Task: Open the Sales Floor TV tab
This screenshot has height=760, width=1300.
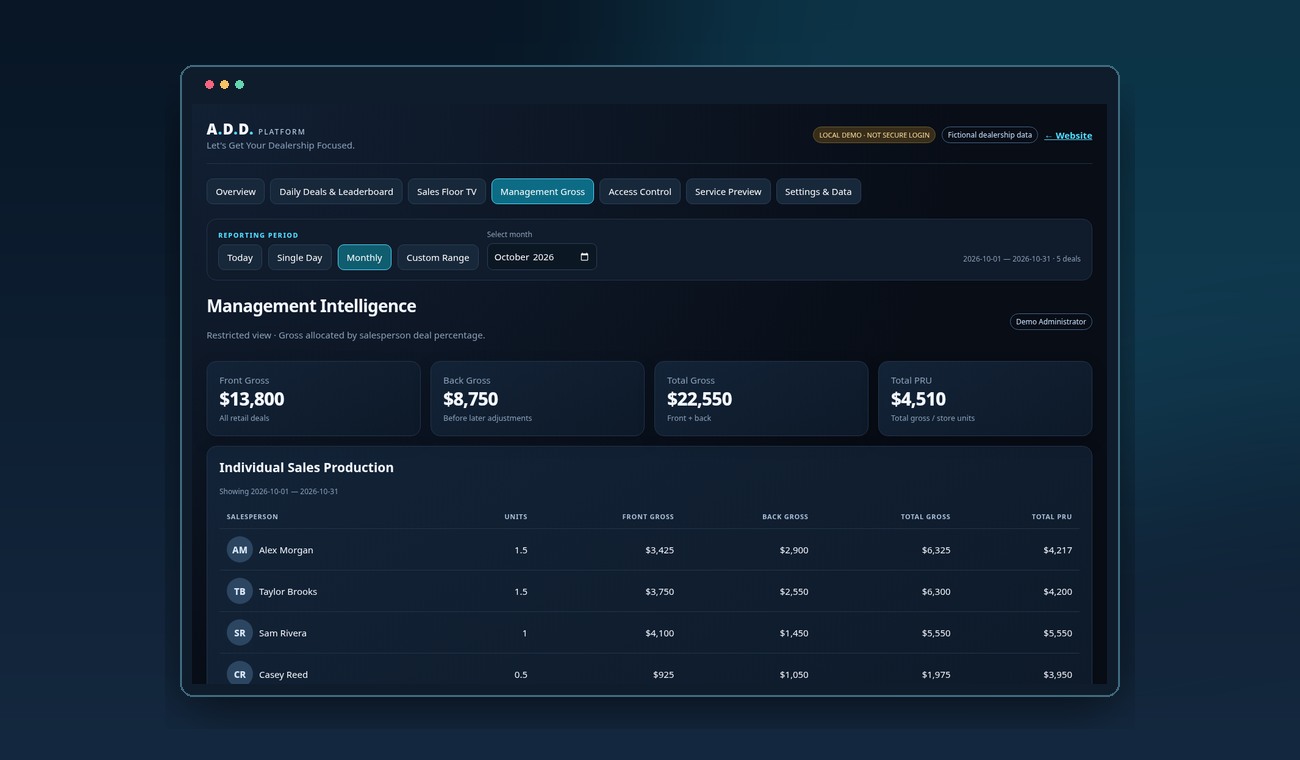Action: 447,191
